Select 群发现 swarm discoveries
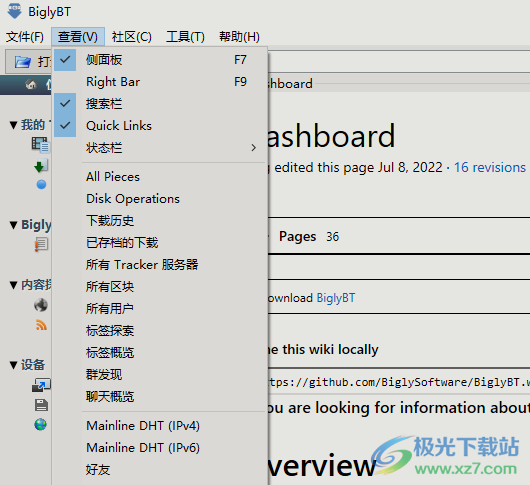 click(x=159, y=374)
